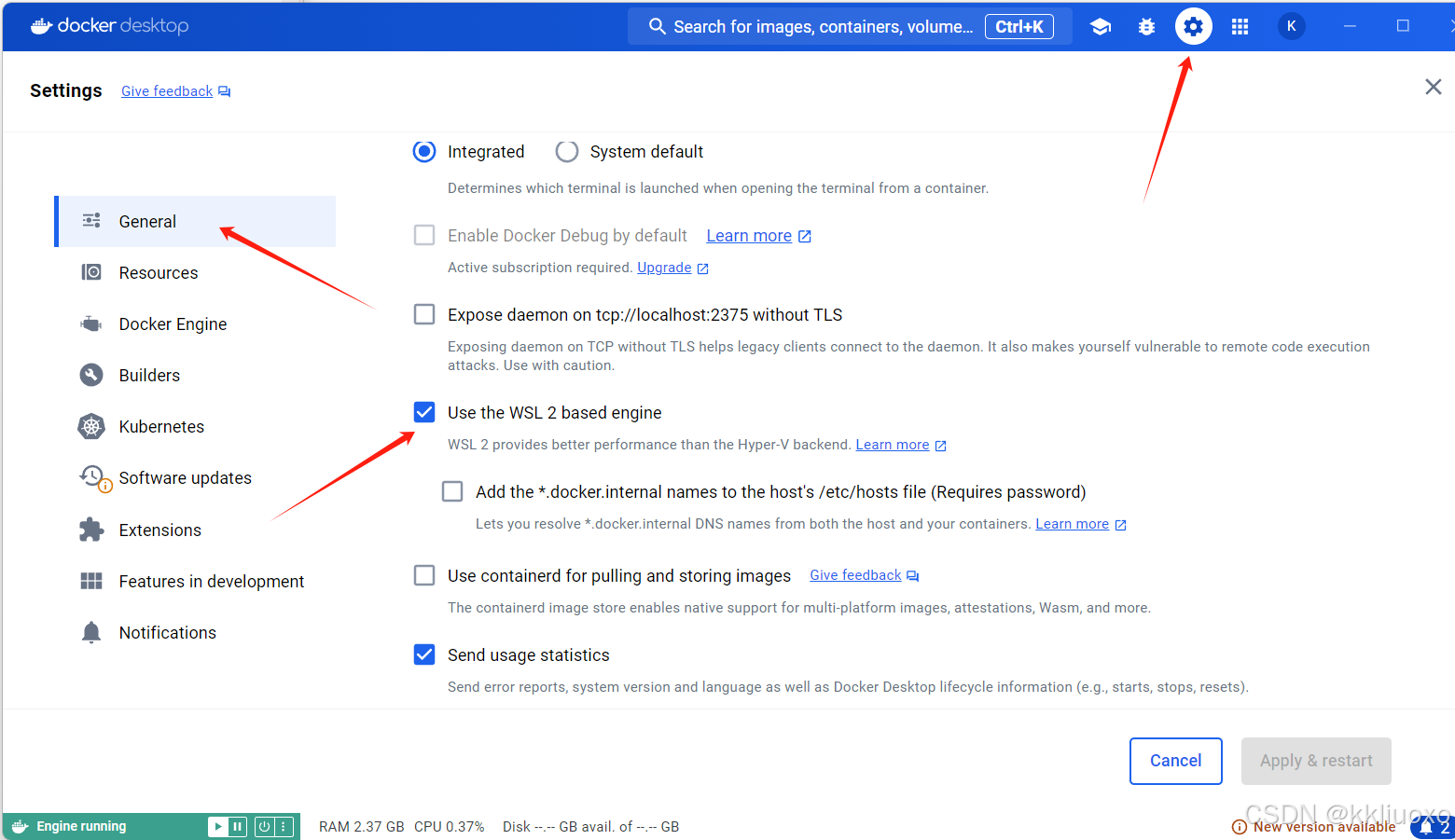Image resolution: width=1455 pixels, height=840 pixels.
Task: Click the New version available text
Action: pyautogui.click(x=1324, y=827)
